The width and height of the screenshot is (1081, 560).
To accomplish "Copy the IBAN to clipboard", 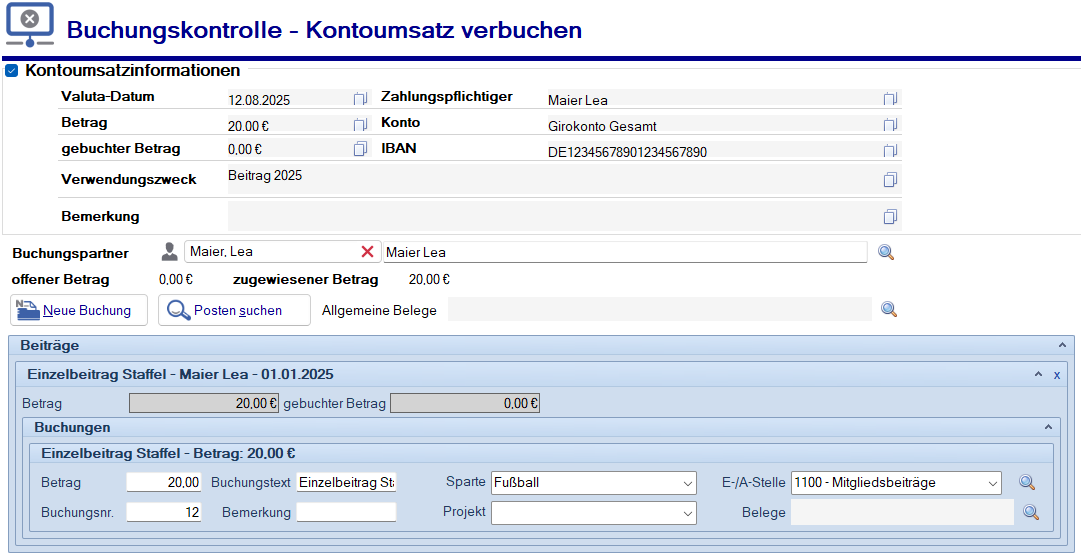I will [x=890, y=151].
